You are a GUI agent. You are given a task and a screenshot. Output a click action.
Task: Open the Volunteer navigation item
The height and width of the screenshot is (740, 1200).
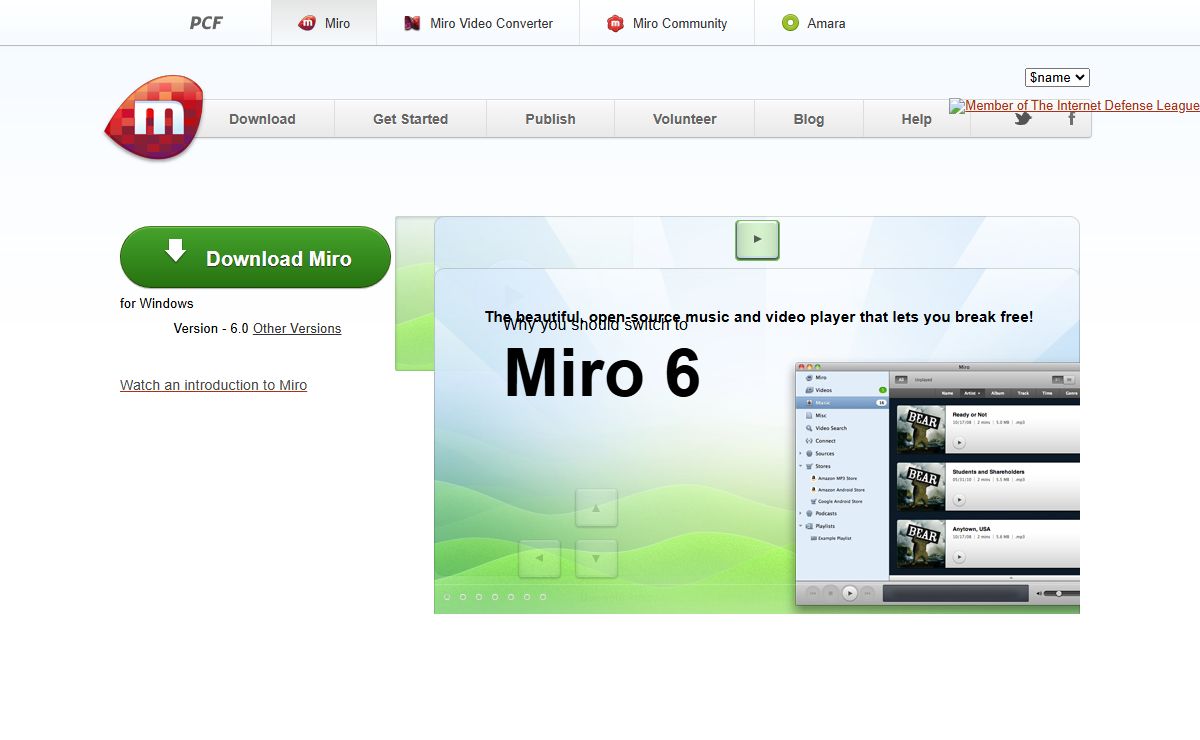(x=684, y=119)
